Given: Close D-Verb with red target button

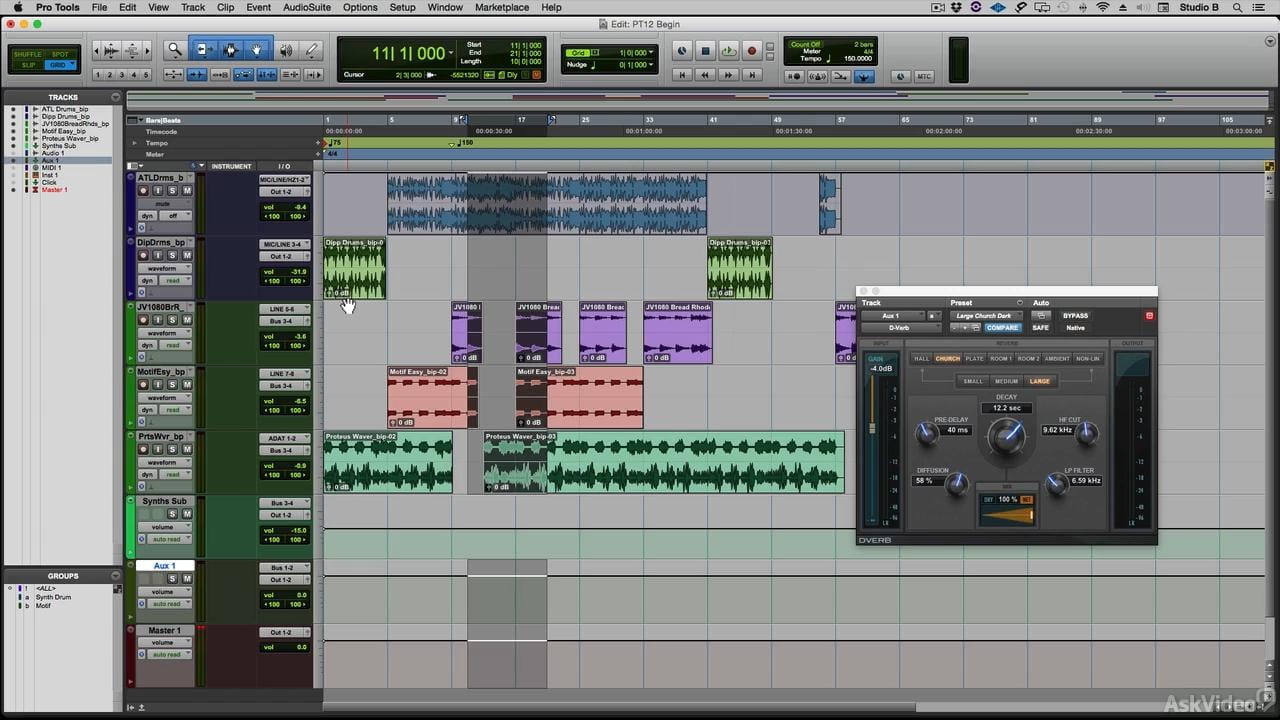Looking at the screenshot, I should 1149,316.
